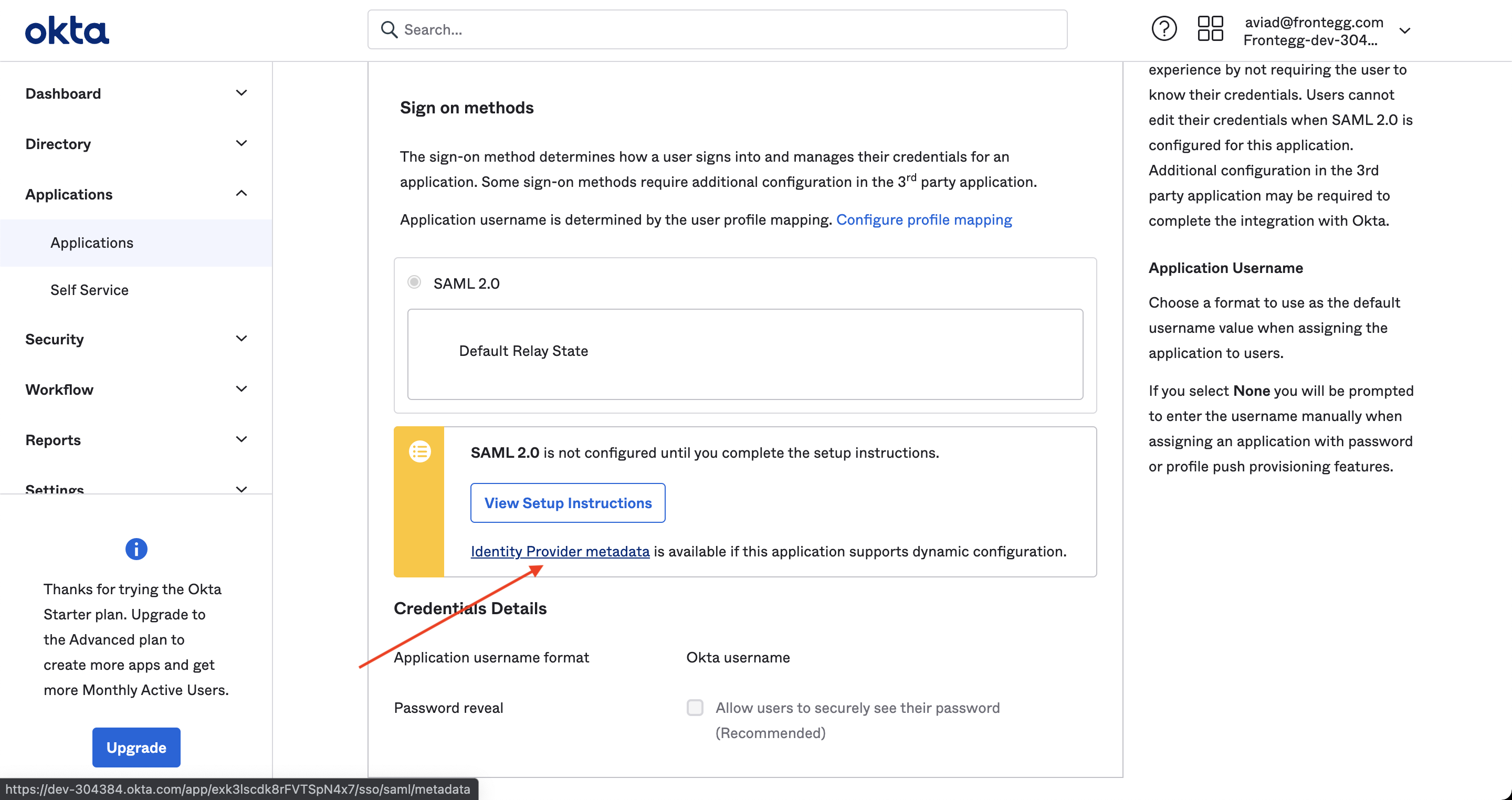Image resolution: width=1512 pixels, height=800 pixels.
Task: Open the Self Service menu item
Action: 89,290
